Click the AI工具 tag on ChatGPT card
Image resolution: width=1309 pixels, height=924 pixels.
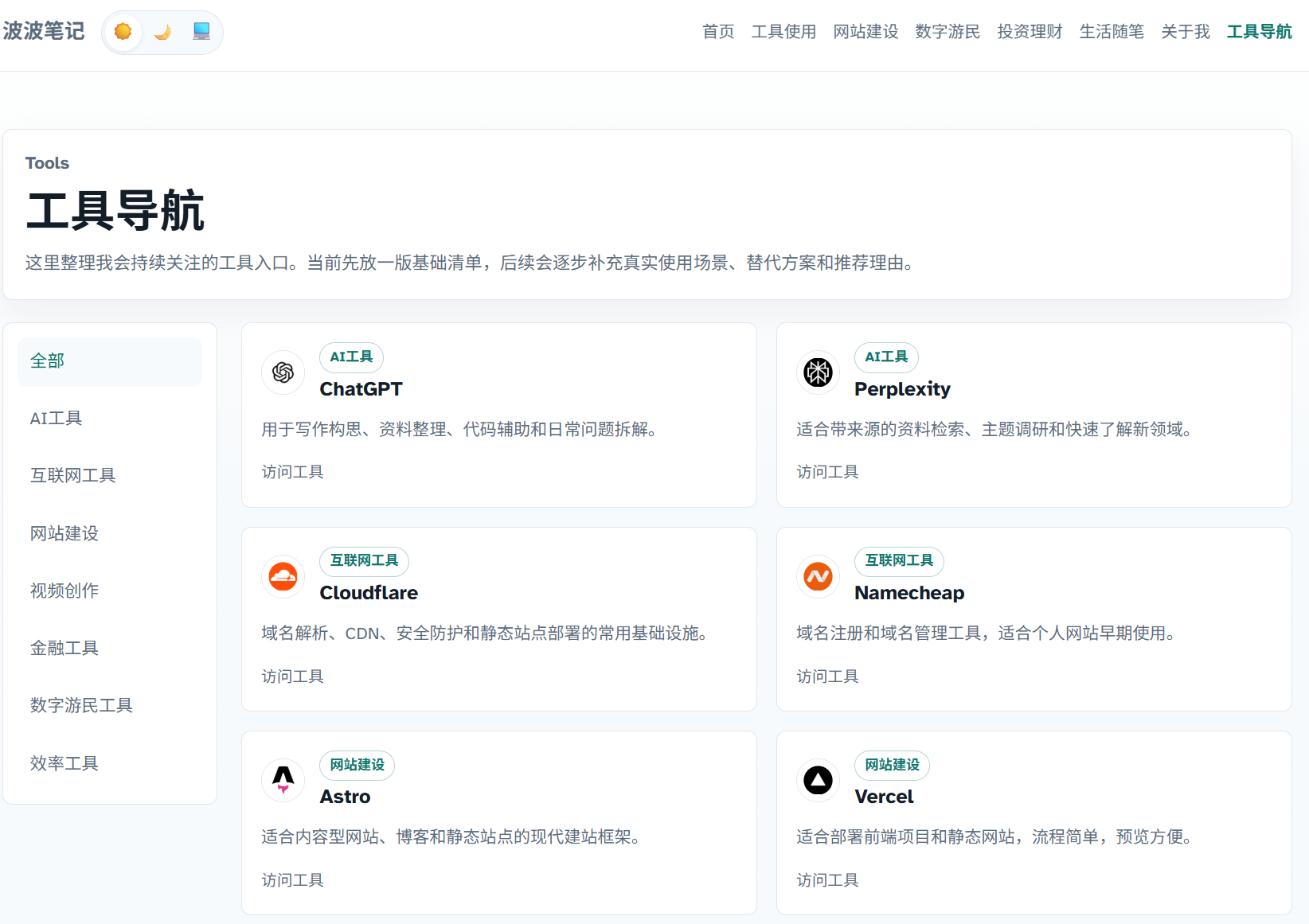[x=351, y=357]
